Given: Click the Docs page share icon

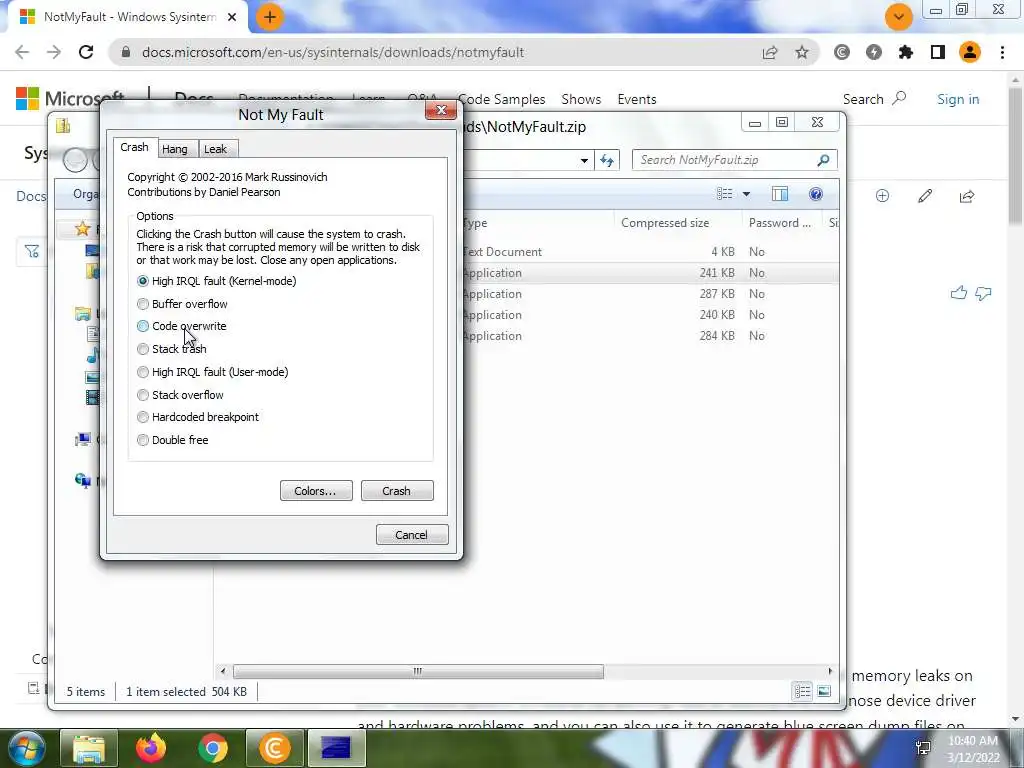Looking at the screenshot, I should (967, 196).
